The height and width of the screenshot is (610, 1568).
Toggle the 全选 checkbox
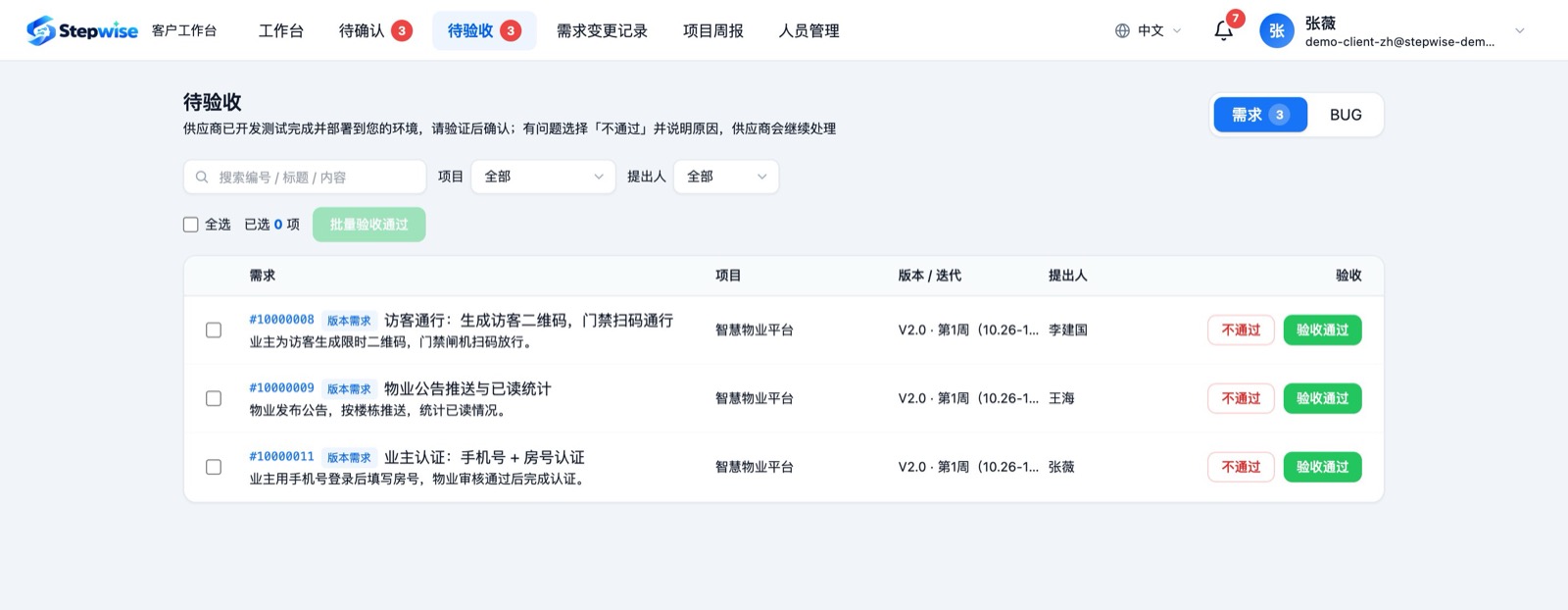point(191,225)
